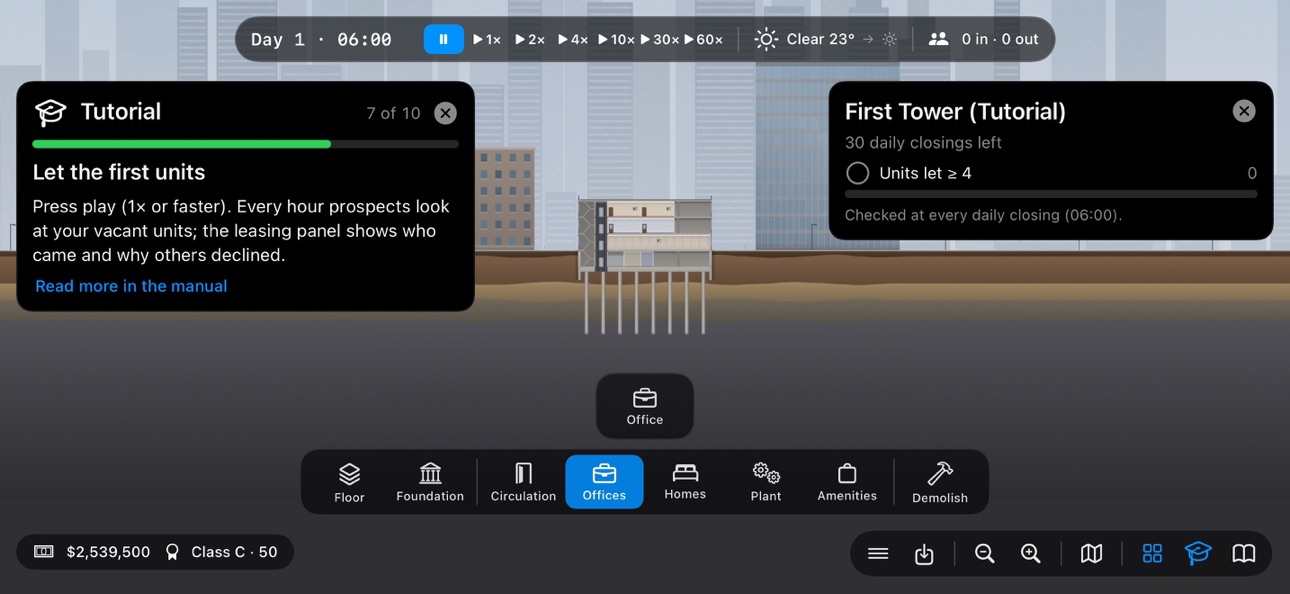1290x594 pixels.
Task: Select the Offices build category
Action: (604, 482)
